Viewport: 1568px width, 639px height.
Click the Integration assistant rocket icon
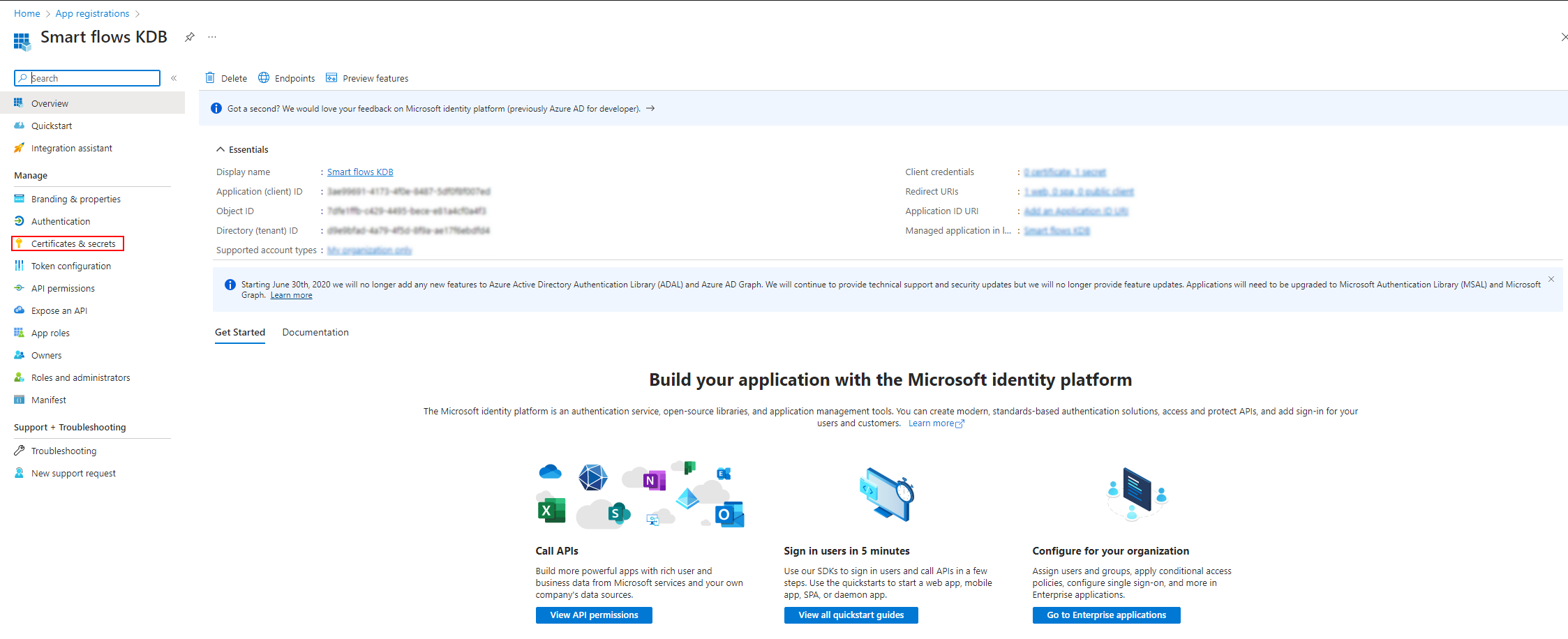tap(20, 148)
